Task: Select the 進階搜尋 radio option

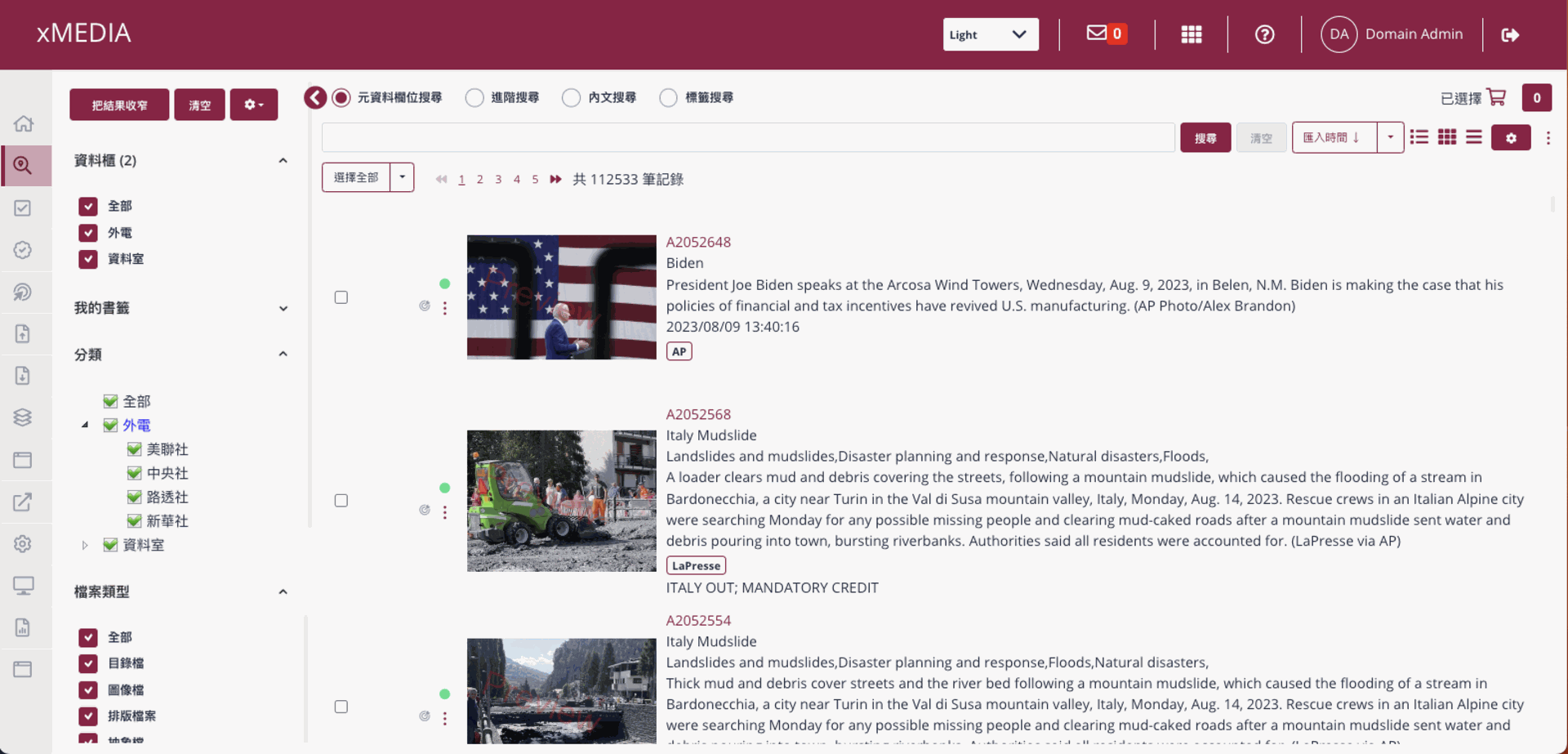Action: click(474, 98)
